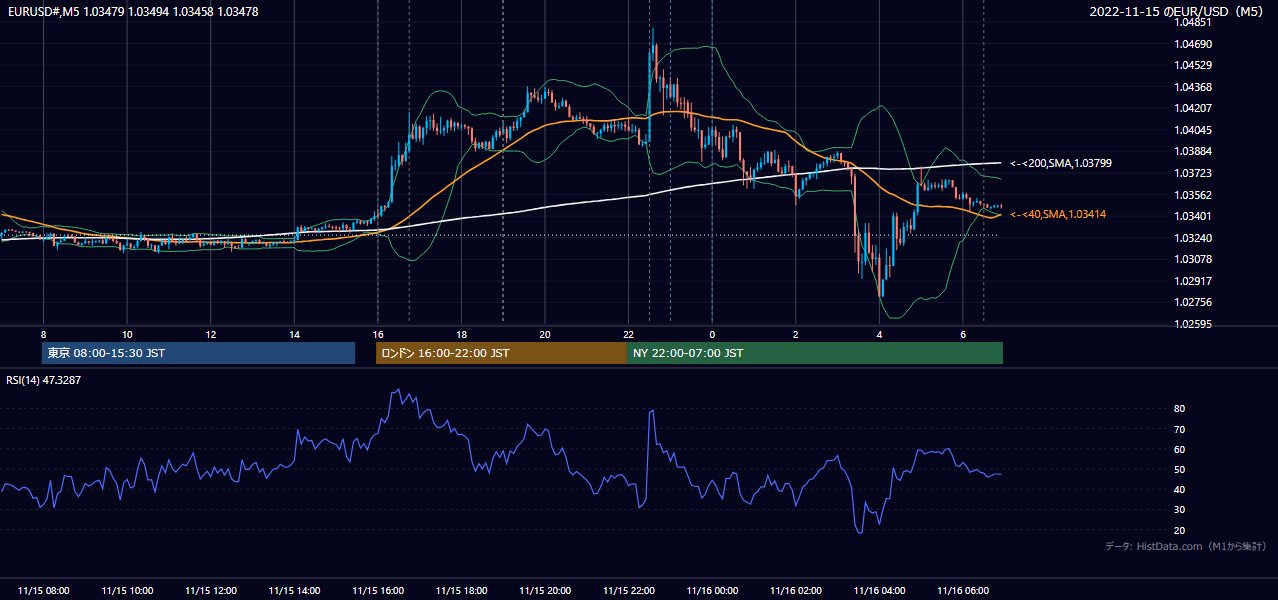Click the 11/15 18:00 bottom time label

point(462,590)
